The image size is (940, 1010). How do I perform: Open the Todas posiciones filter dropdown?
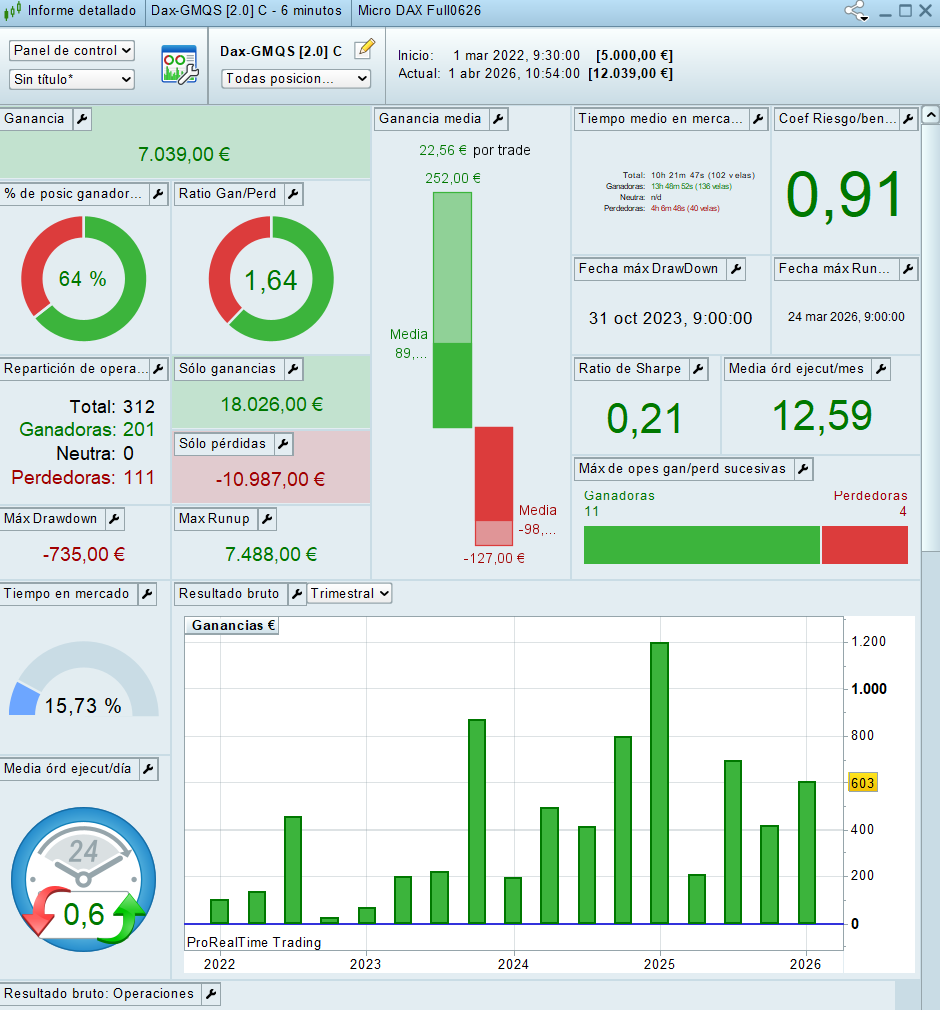pos(295,78)
